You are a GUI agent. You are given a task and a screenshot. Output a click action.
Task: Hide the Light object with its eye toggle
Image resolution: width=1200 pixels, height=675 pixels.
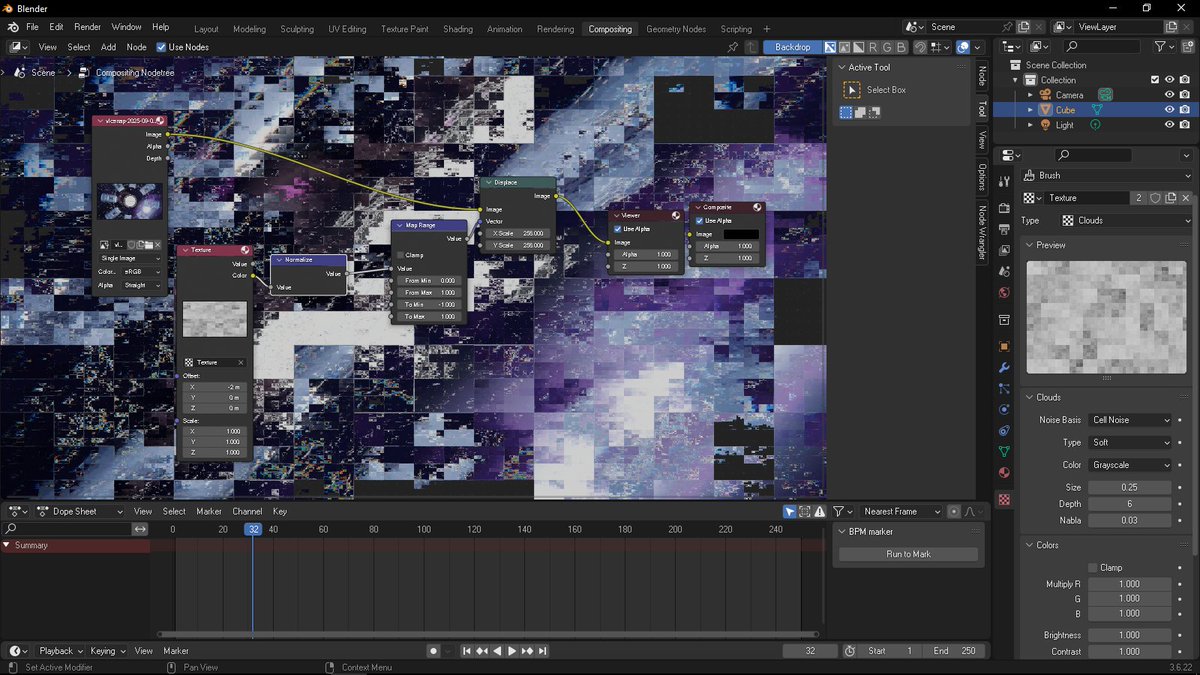tap(1168, 124)
